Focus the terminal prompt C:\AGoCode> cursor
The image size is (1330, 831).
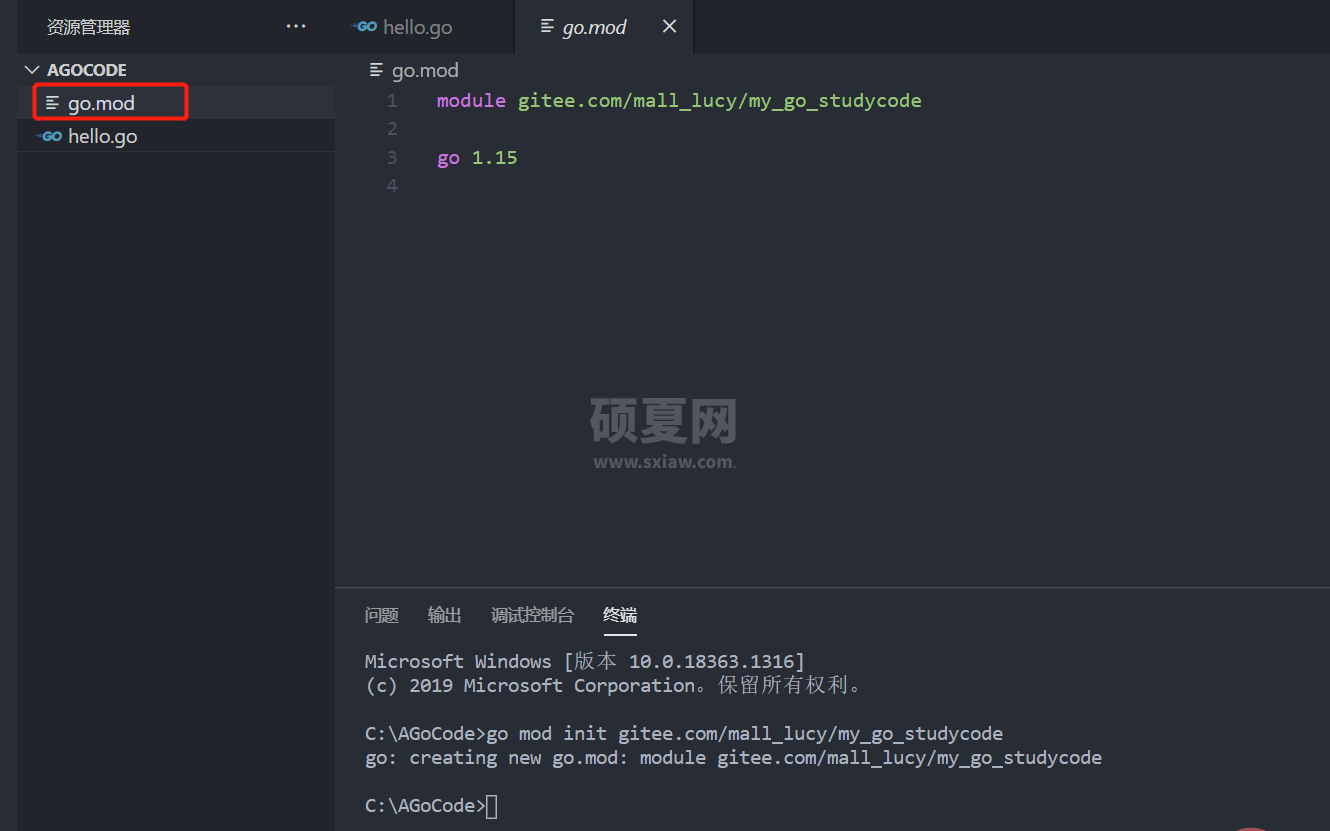(491, 806)
